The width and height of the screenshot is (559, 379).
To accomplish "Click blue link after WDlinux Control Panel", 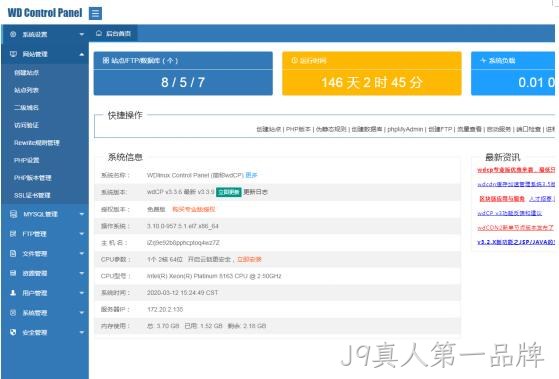I will click(x=251, y=175).
